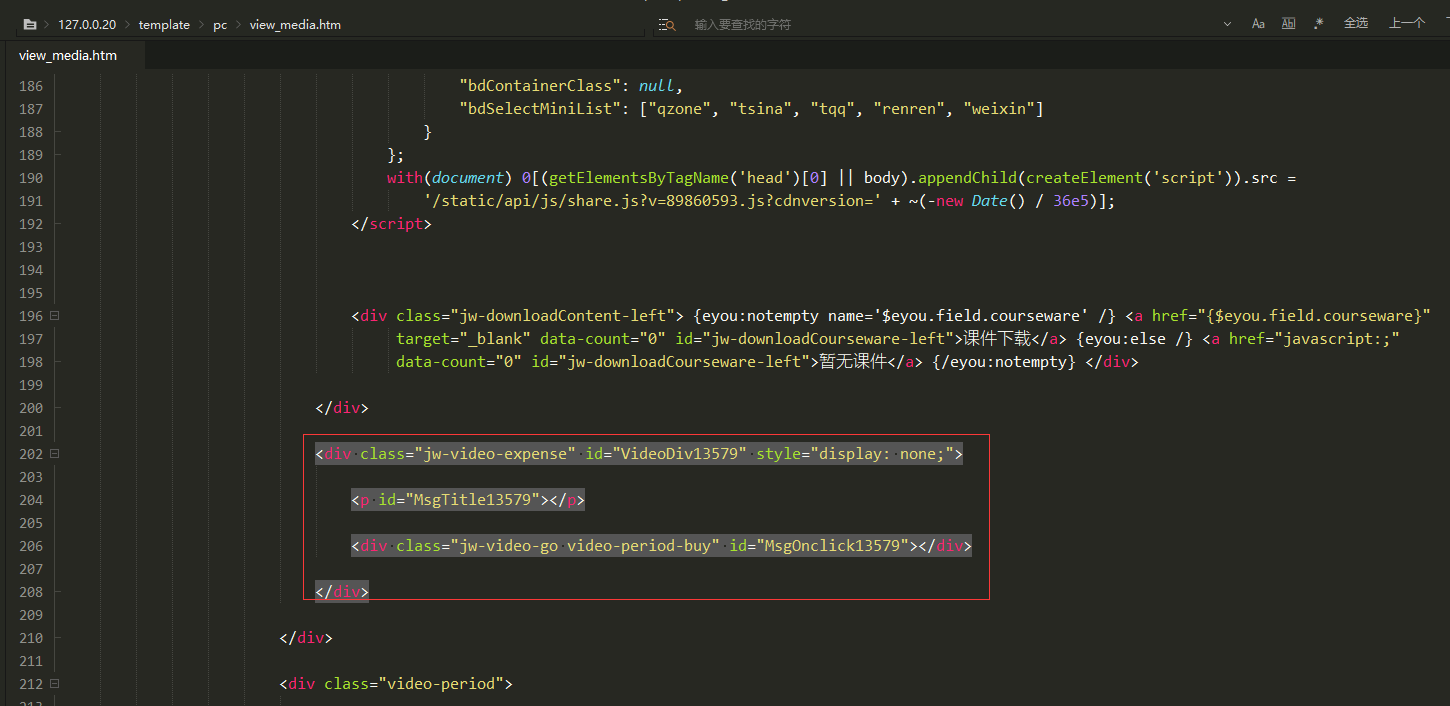Click the project folder icon in breadcrumb
Image resolution: width=1450 pixels, height=706 pixels.
(x=30, y=25)
